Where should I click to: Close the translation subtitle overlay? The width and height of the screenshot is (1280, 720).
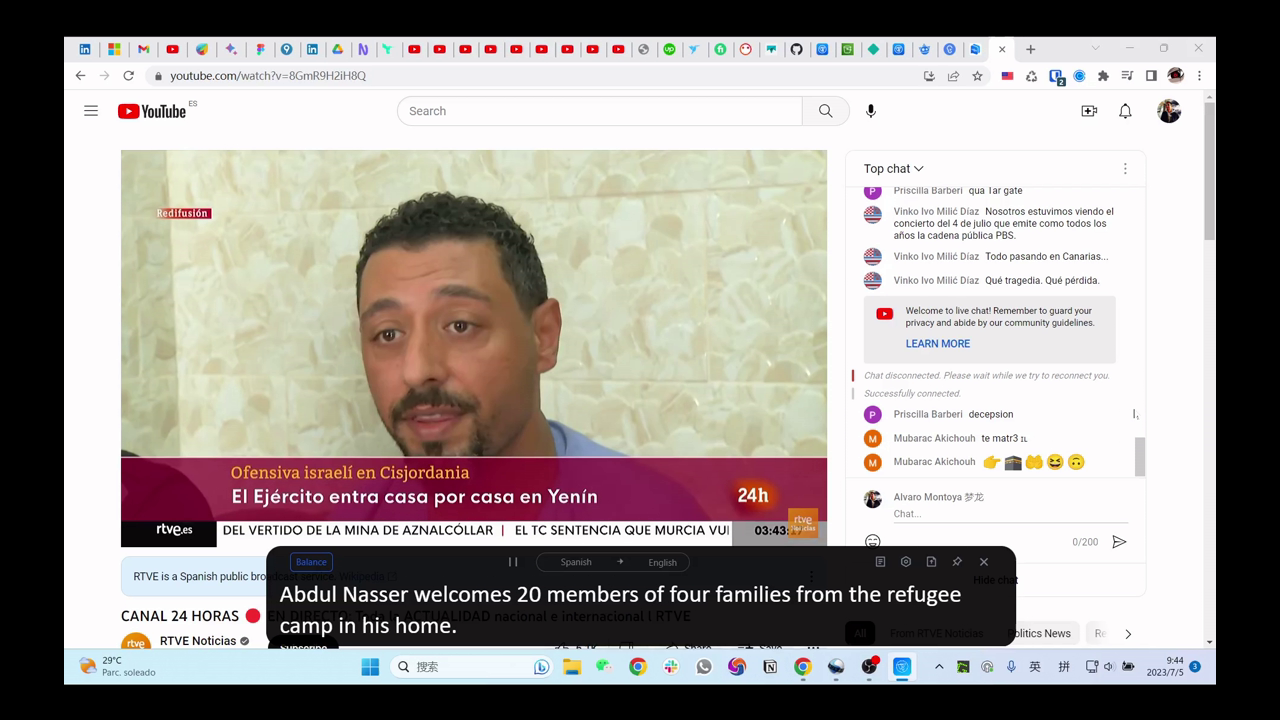[984, 562]
